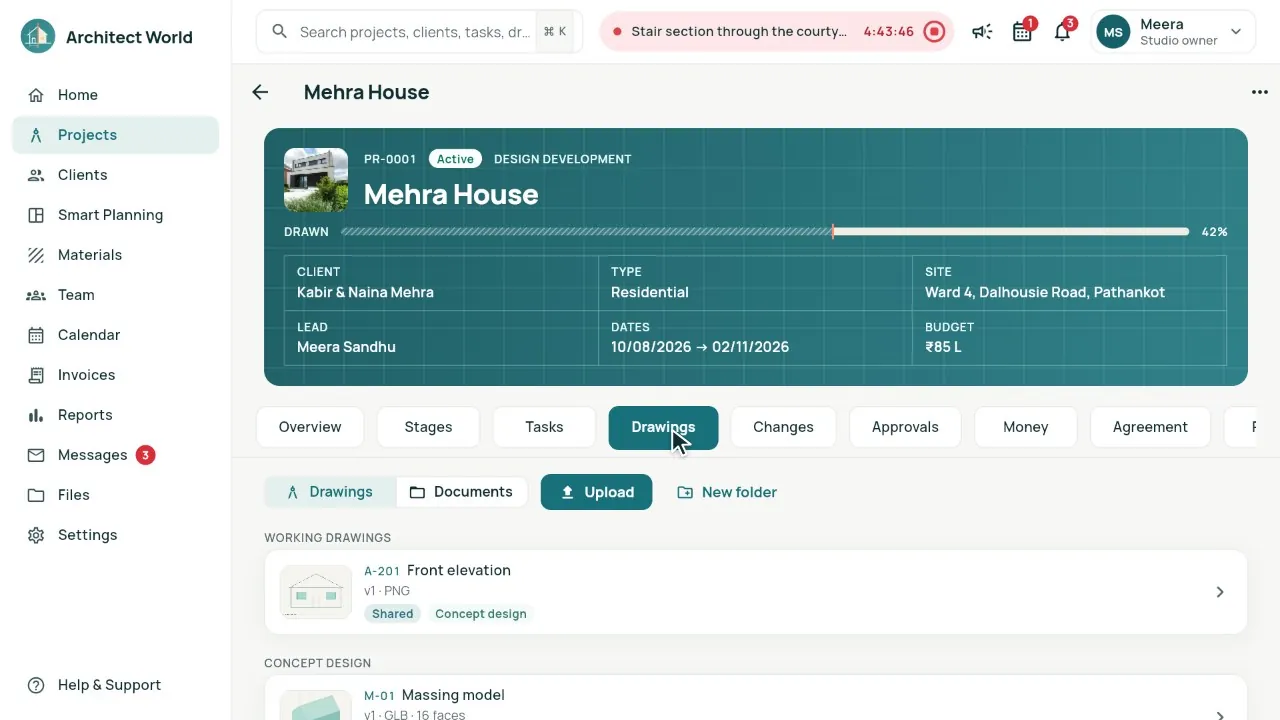1280x720 pixels.
Task: Switch to the Documents segment toggle
Action: (x=461, y=492)
